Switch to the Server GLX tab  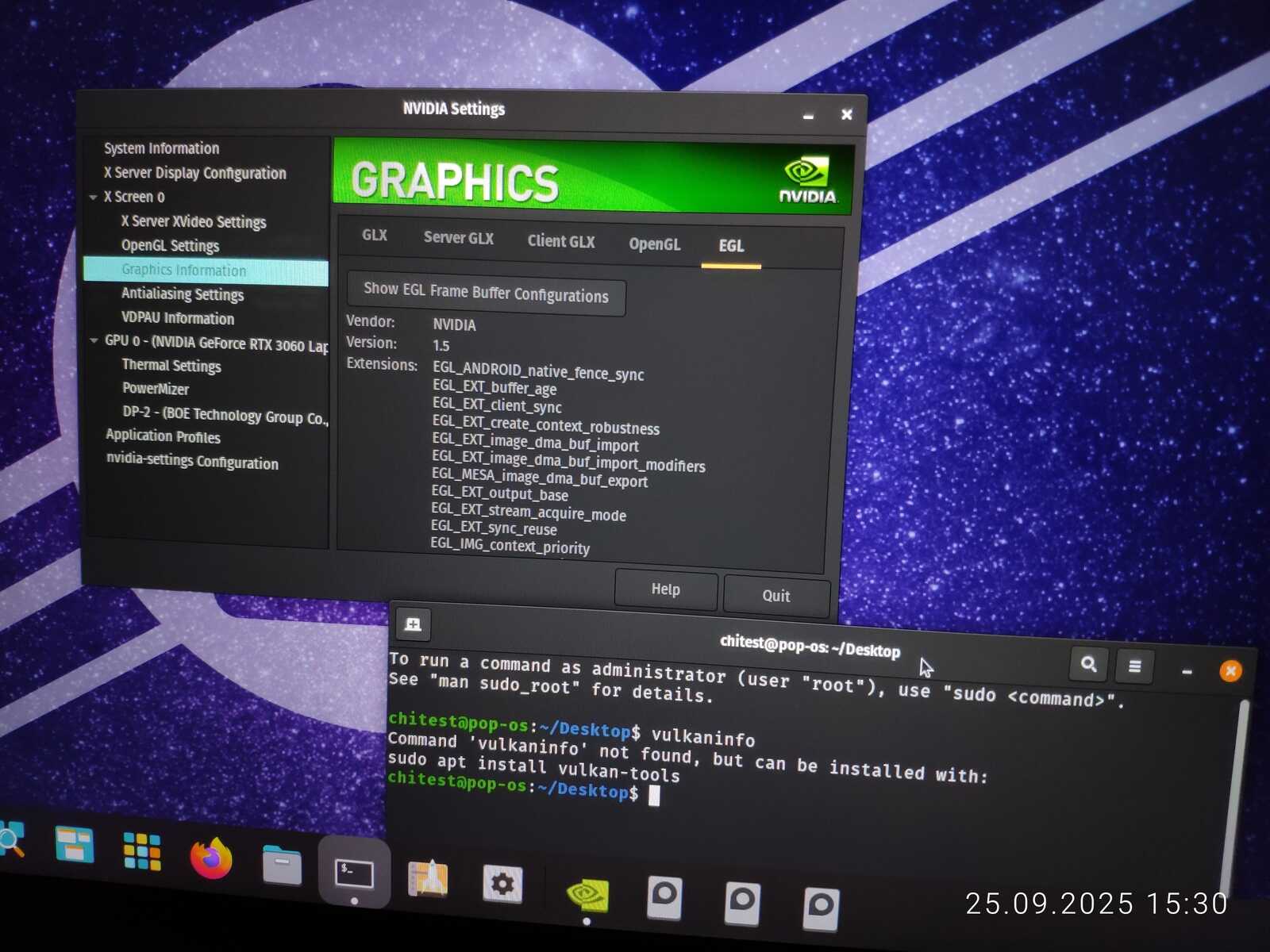tap(459, 238)
